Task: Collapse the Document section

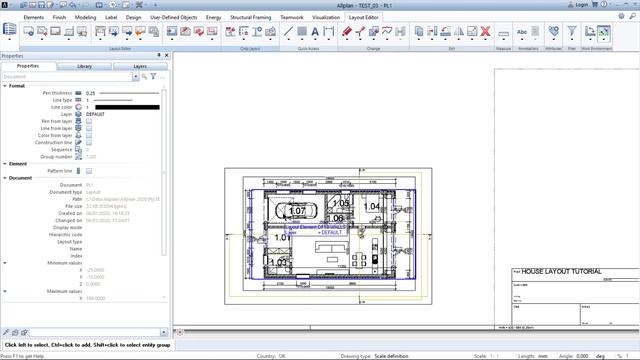Action: coord(5,178)
